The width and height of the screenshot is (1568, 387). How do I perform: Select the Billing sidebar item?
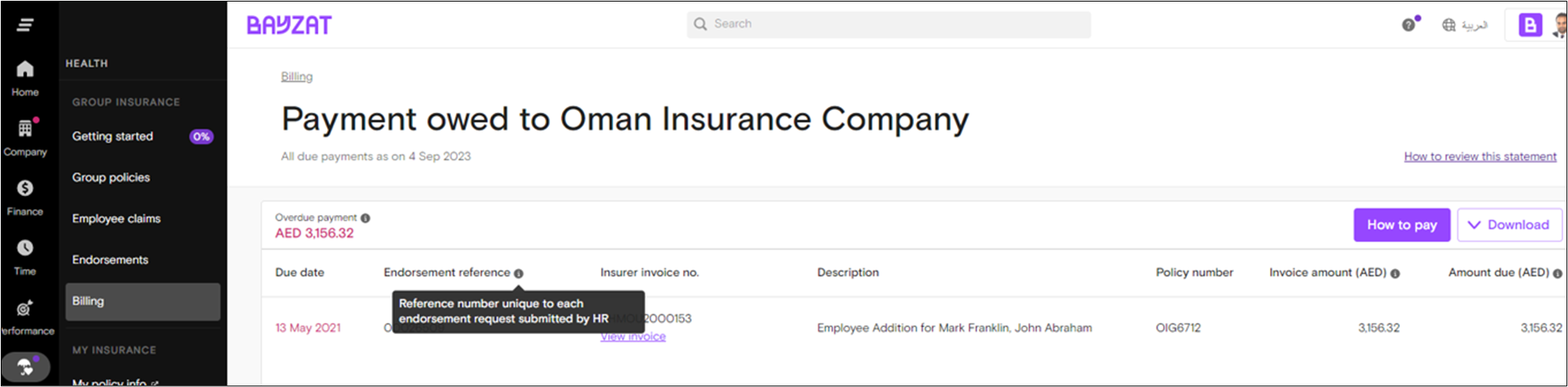(x=142, y=302)
